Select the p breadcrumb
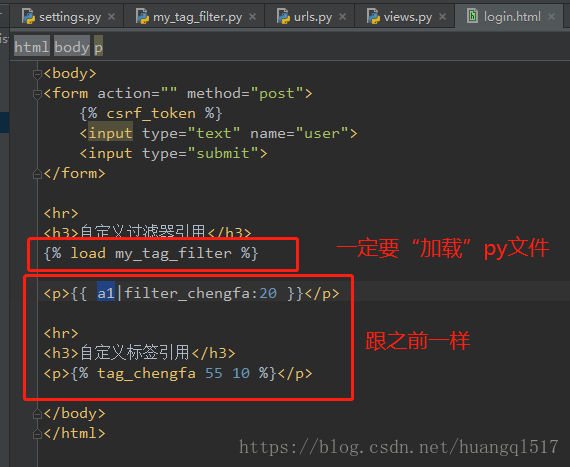 pos(99,46)
